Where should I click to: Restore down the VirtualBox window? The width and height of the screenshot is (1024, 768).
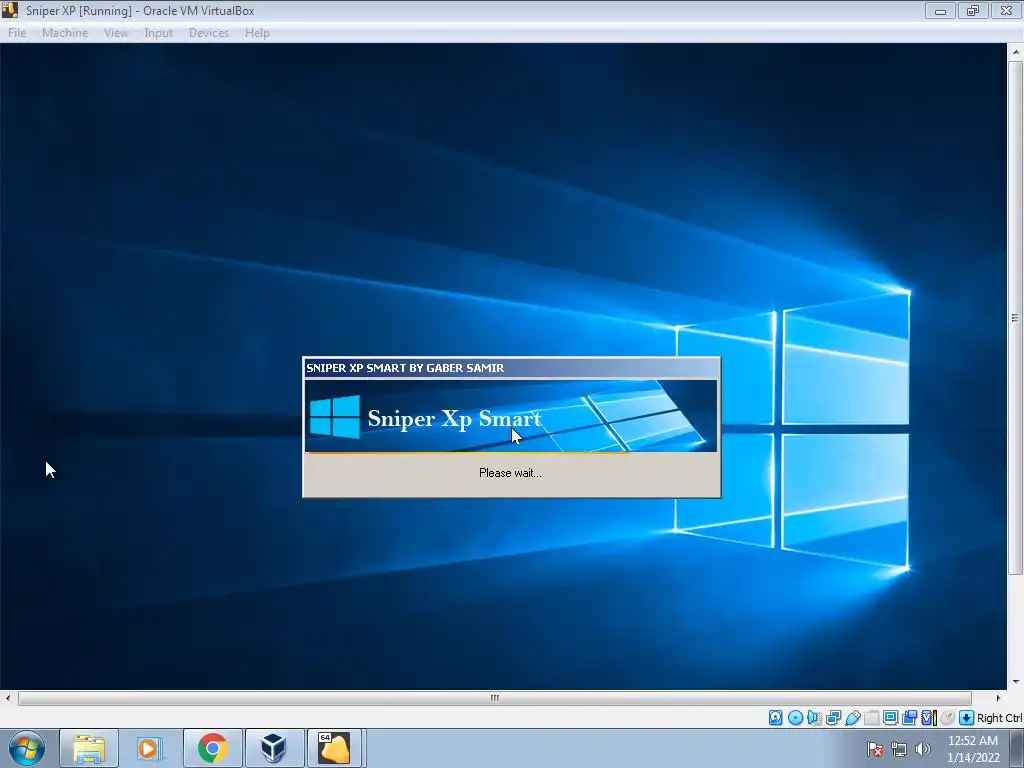tap(973, 10)
